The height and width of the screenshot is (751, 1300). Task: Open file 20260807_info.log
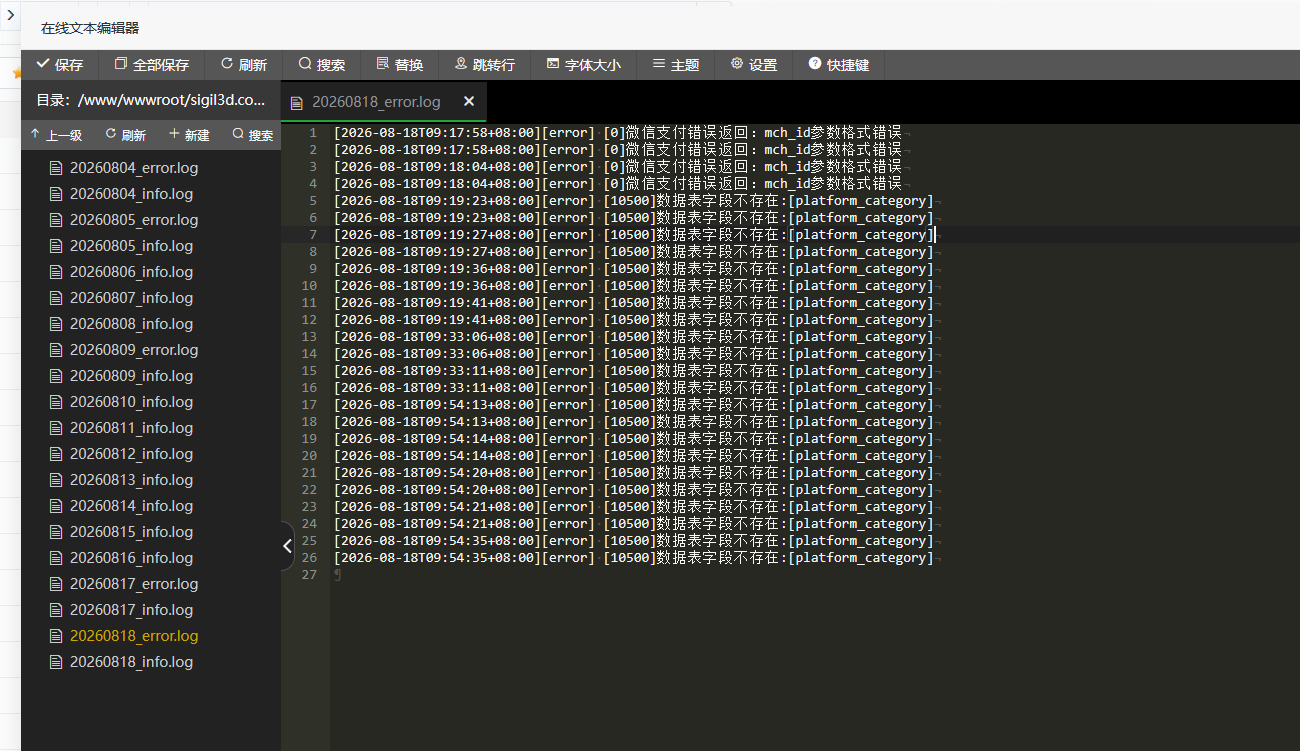pos(131,298)
